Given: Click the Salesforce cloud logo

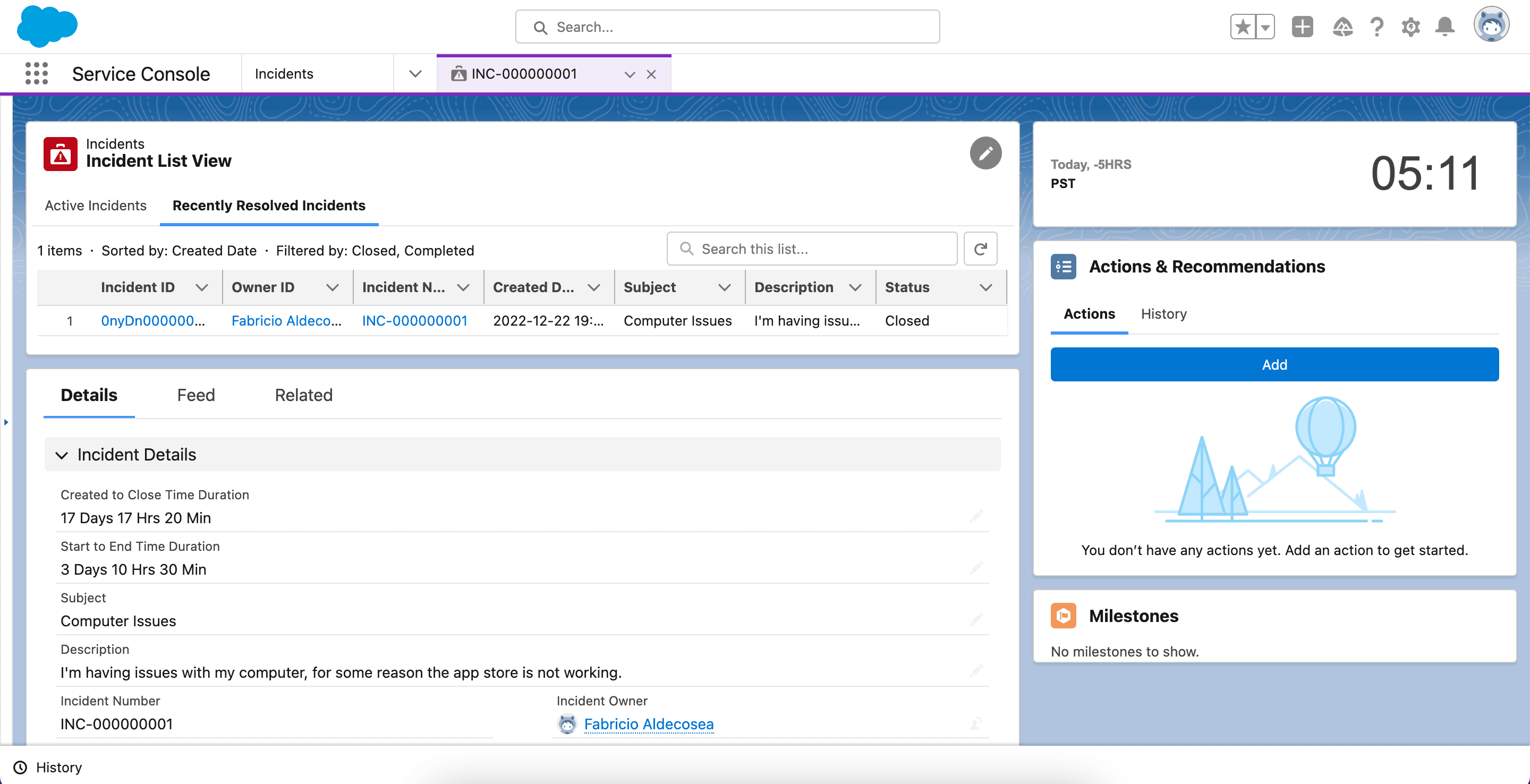Looking at the screenshot, I should [x=47, y=27].
